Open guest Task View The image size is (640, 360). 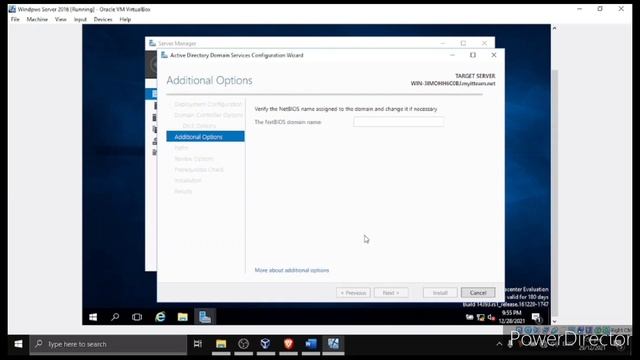137,317
